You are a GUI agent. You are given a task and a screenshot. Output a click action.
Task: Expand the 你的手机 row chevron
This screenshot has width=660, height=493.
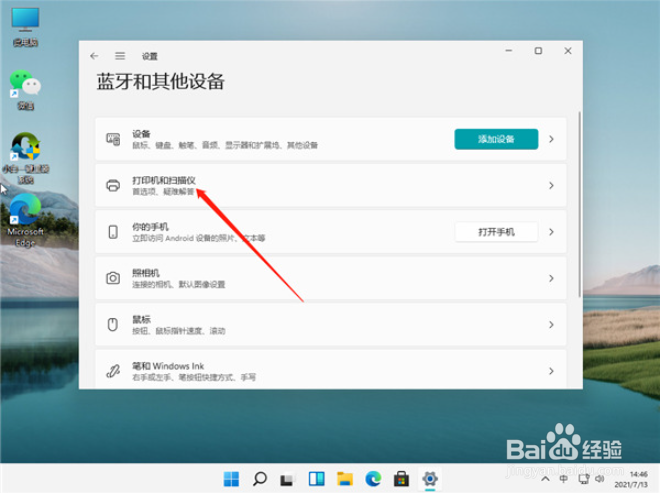(x=551, y=232)
